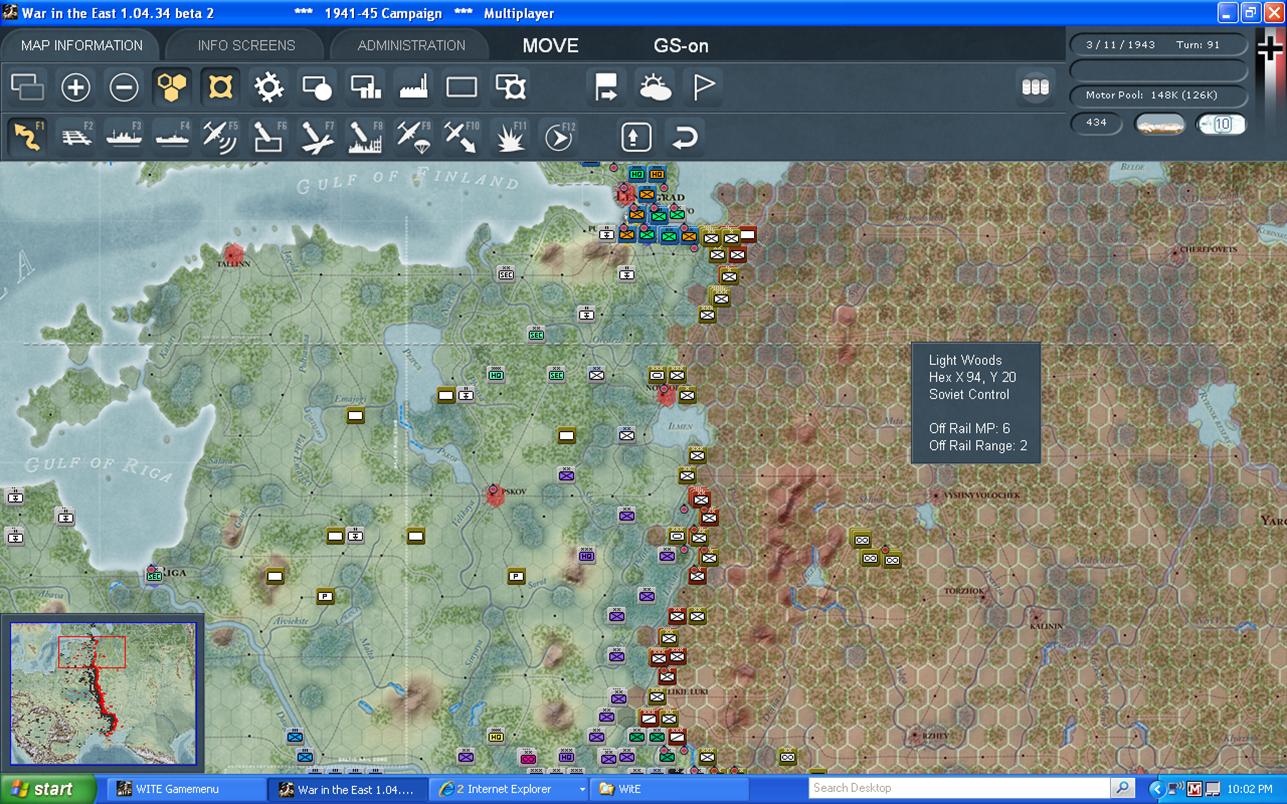Show factory locations with factory icon
Screen dimensions: 1287x804
coord(413,87)
